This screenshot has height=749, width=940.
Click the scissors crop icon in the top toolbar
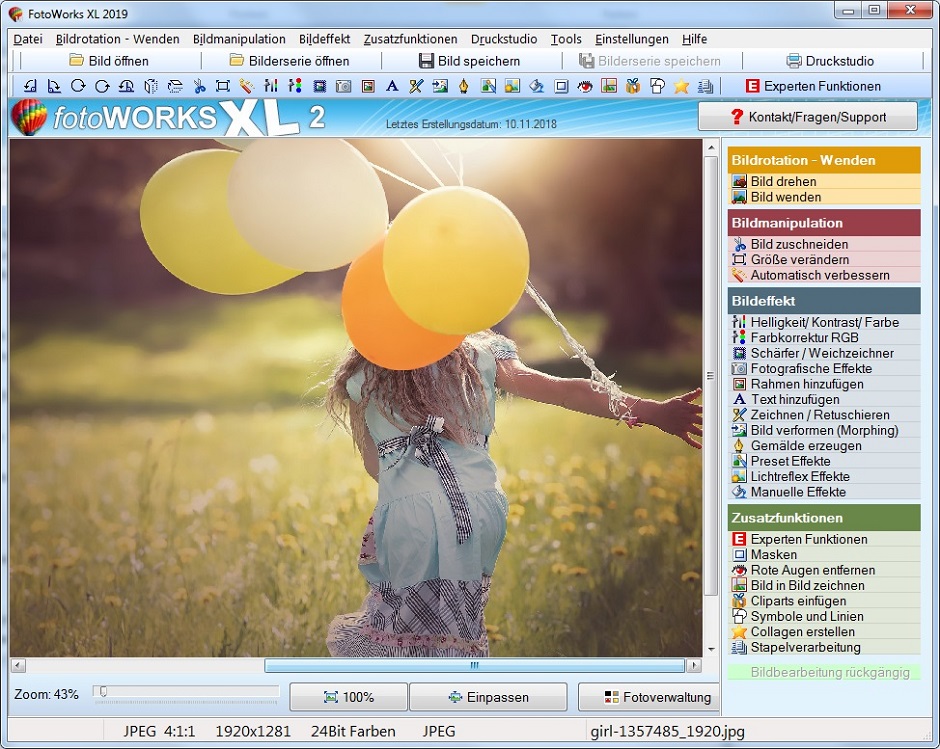[199, 86]
